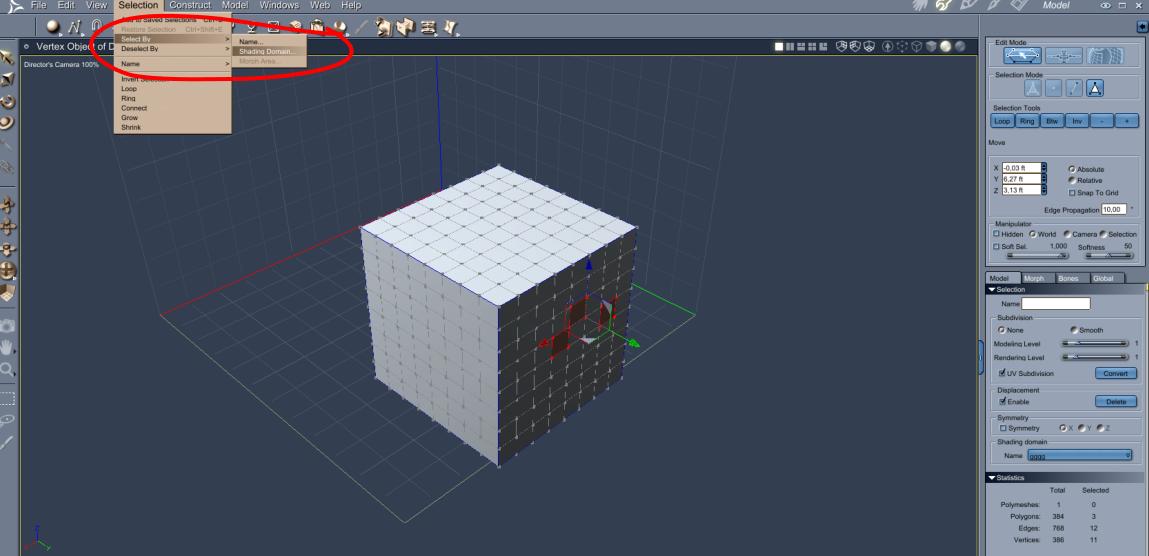Select the magnify zoom tool on left
Viewport: 1149px width, 556px height.
[x=7, y=369]
